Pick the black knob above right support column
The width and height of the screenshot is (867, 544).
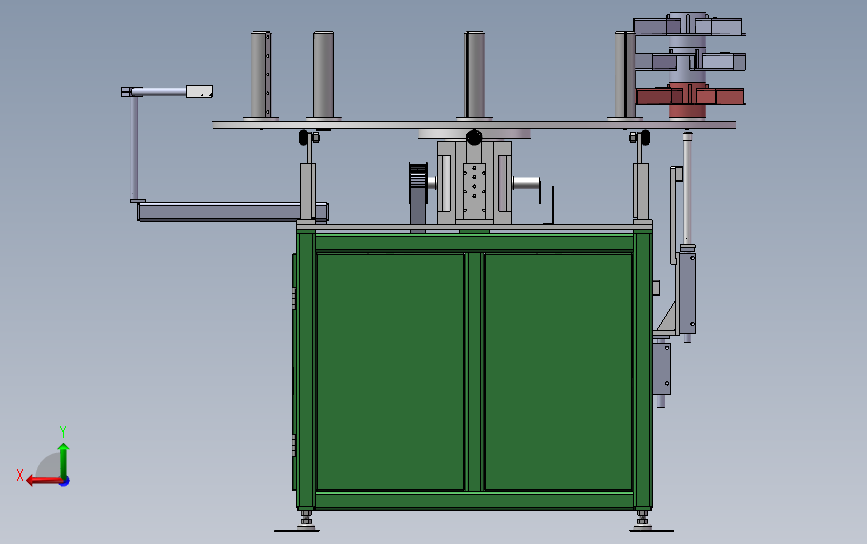(x=645, y=137)
